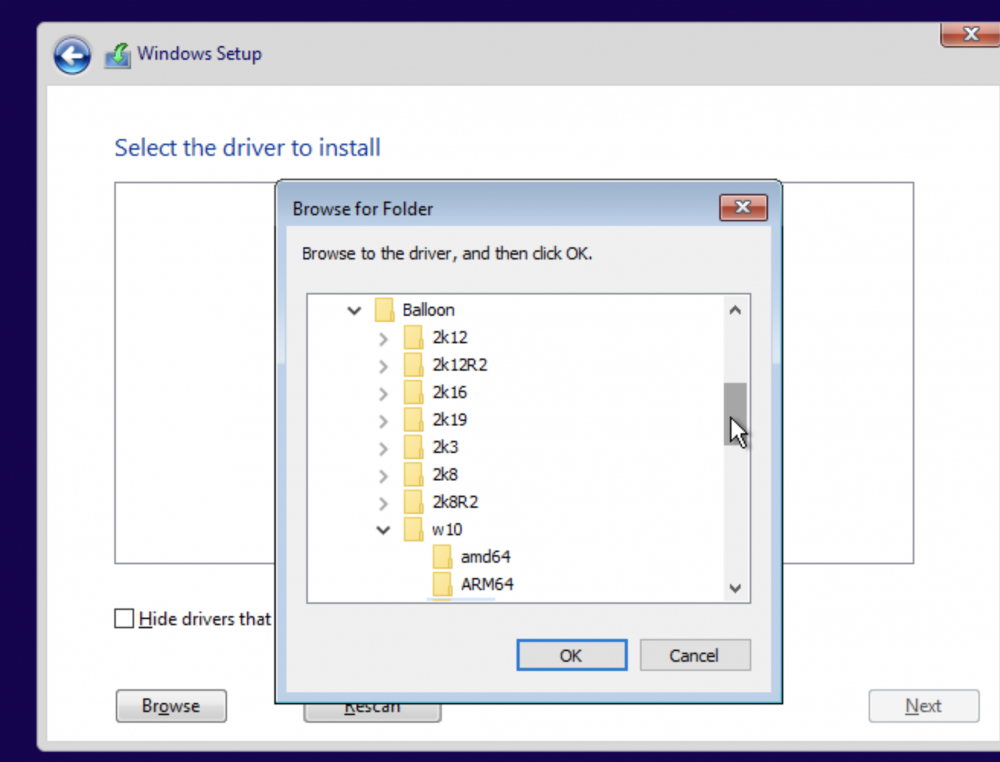This screenshot has width=1000, height=762.
Task: Click the 2k12 folder icon
Action: (413, 337)
